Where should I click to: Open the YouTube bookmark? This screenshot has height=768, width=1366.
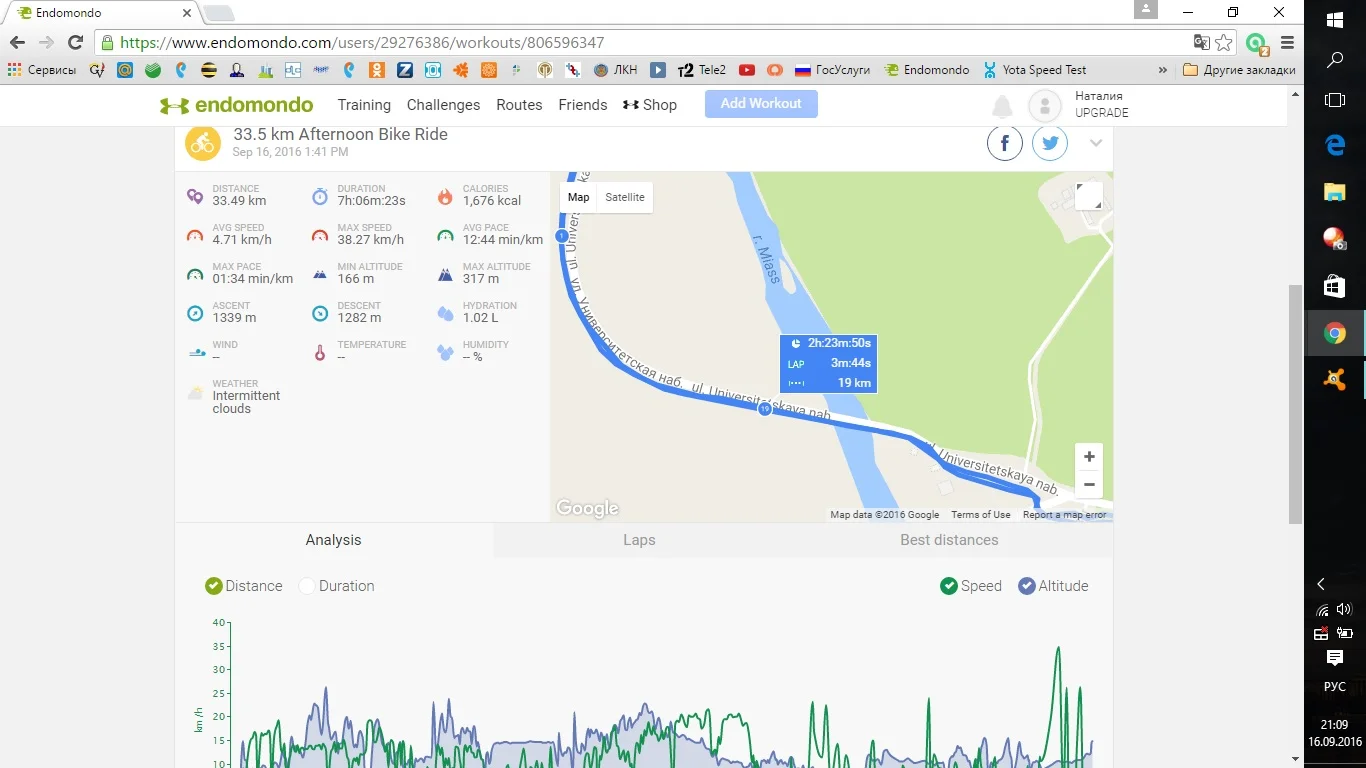[x=746, y=70]
